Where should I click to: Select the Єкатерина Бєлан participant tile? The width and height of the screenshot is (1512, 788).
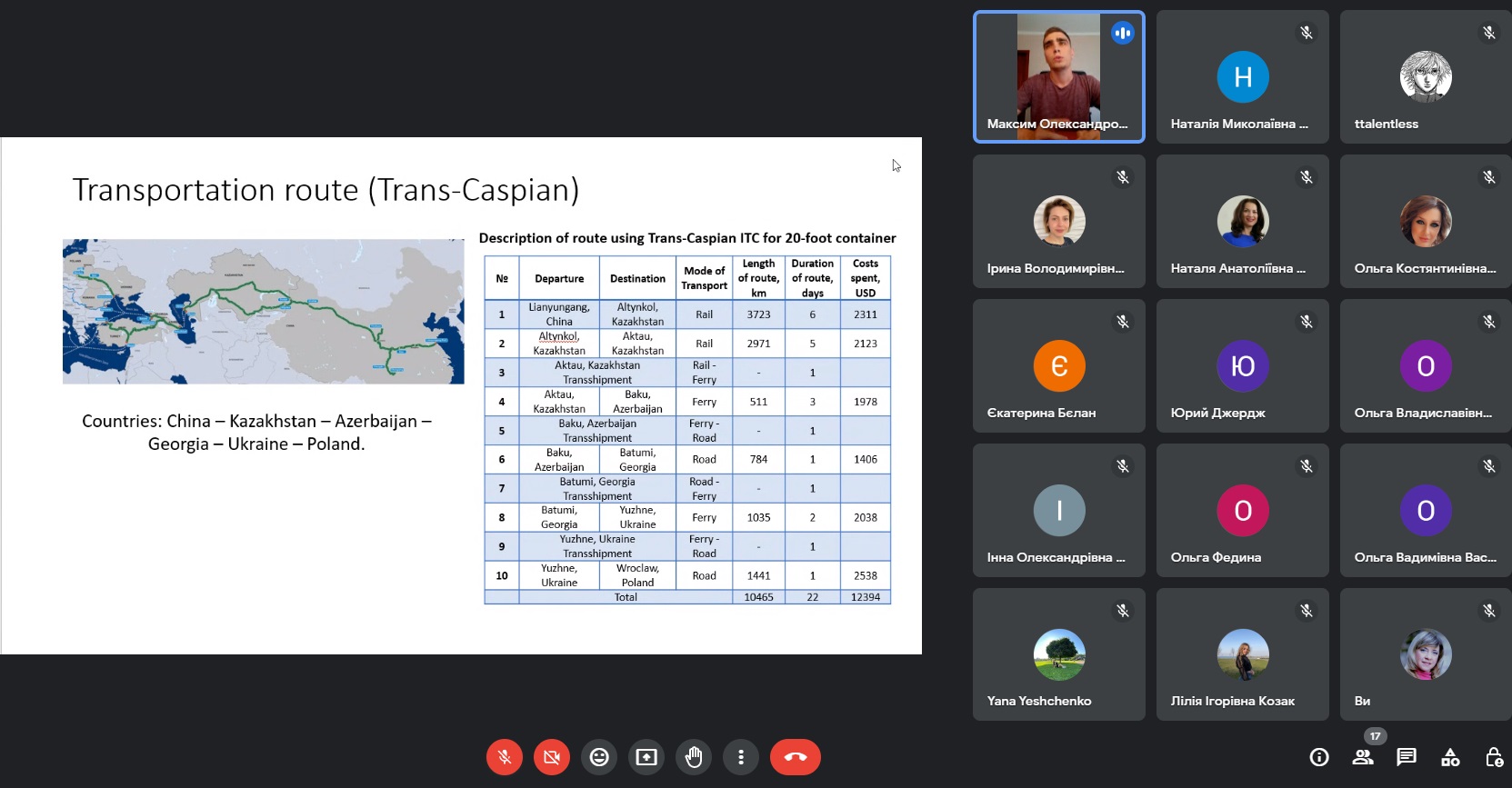click(1058, 365)
